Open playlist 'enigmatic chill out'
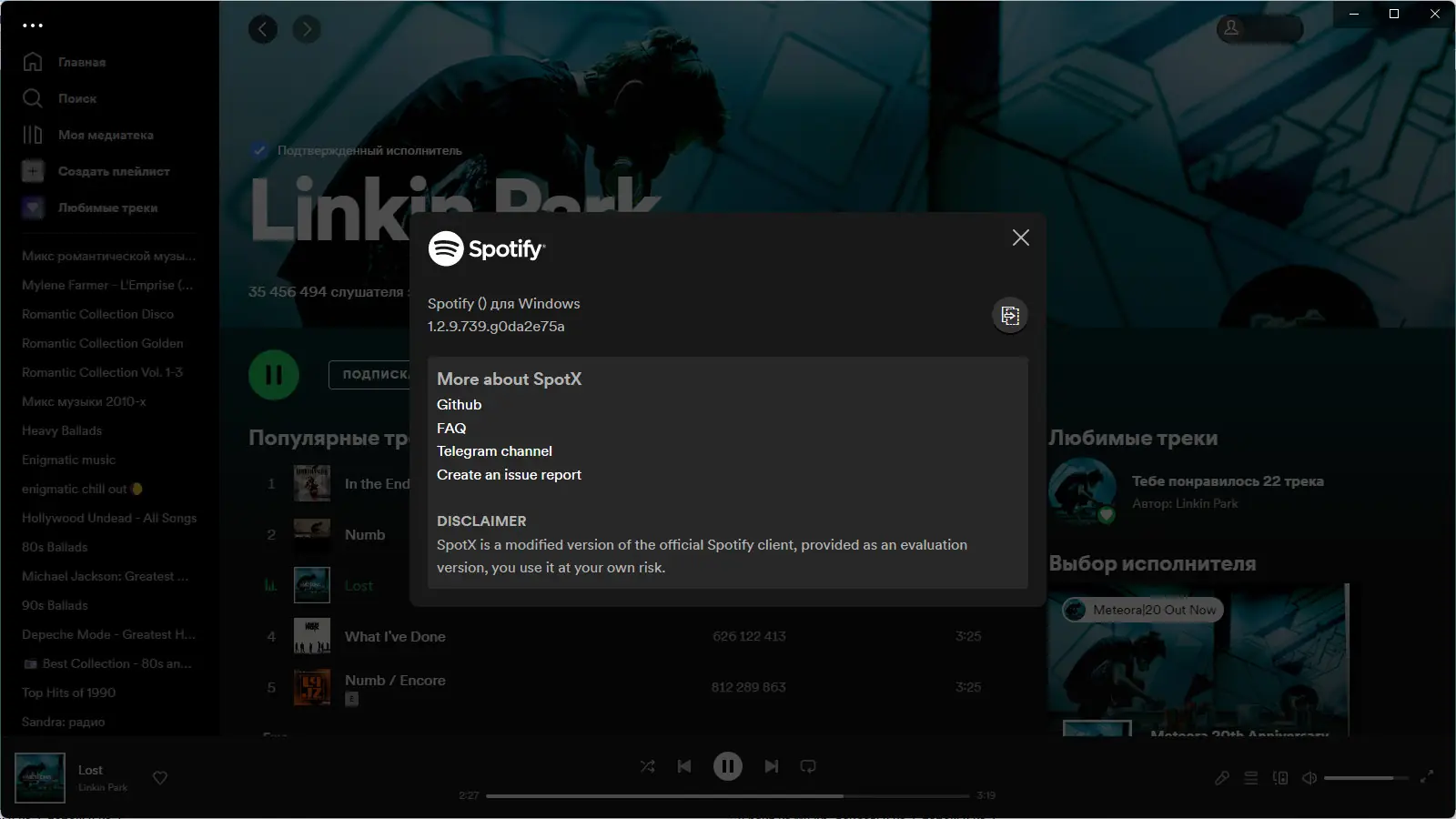Image resolution: width=1456 pixels, height=819 pixels. [x=82, y=490]
